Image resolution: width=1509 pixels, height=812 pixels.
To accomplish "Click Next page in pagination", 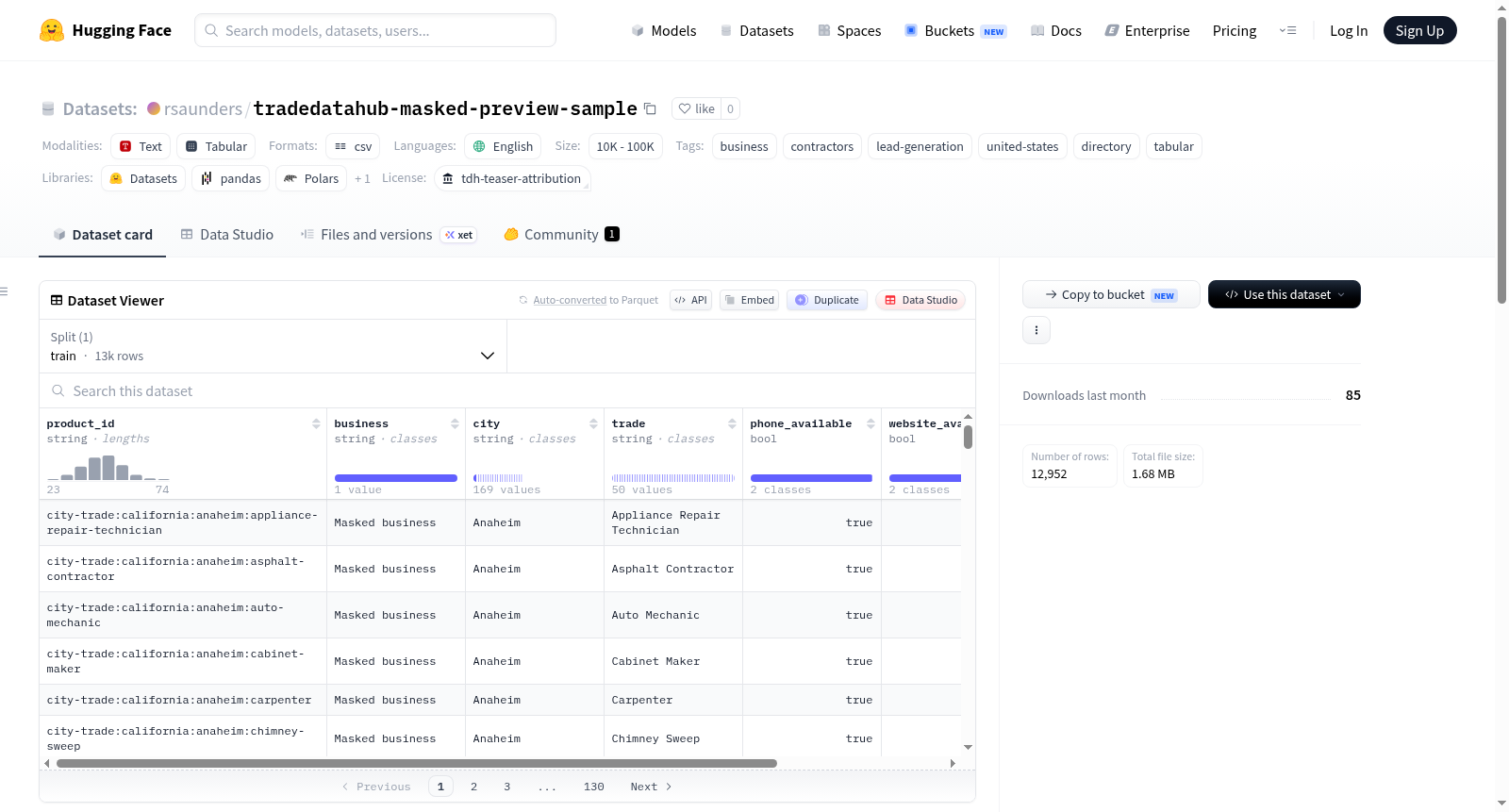I will pos(651,787).
